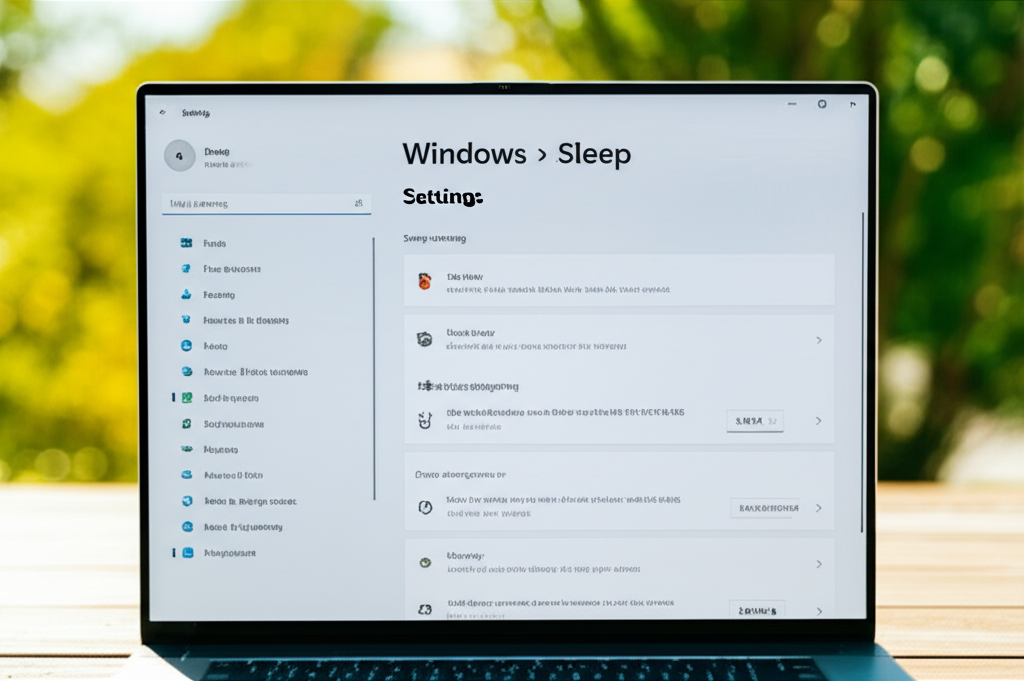Click the back arrow in the title bar

(163, 113)
